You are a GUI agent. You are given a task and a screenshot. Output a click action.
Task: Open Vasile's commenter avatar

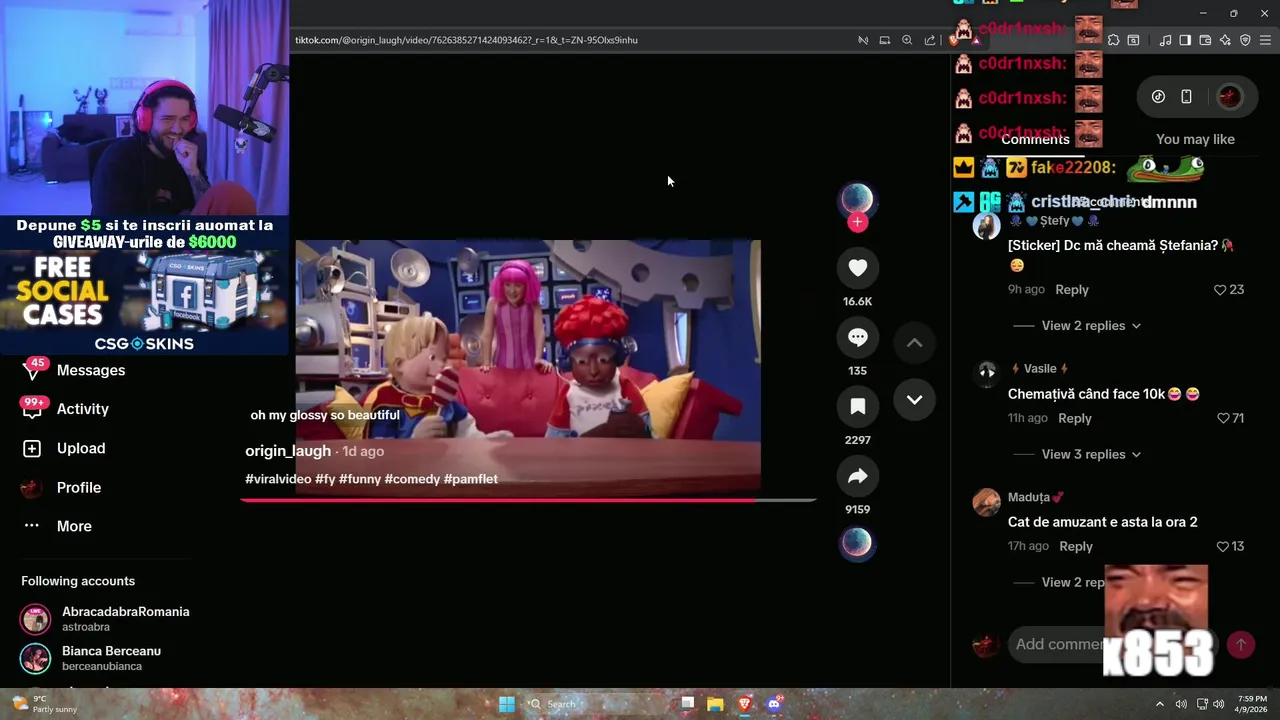click(x=987, y=373)
